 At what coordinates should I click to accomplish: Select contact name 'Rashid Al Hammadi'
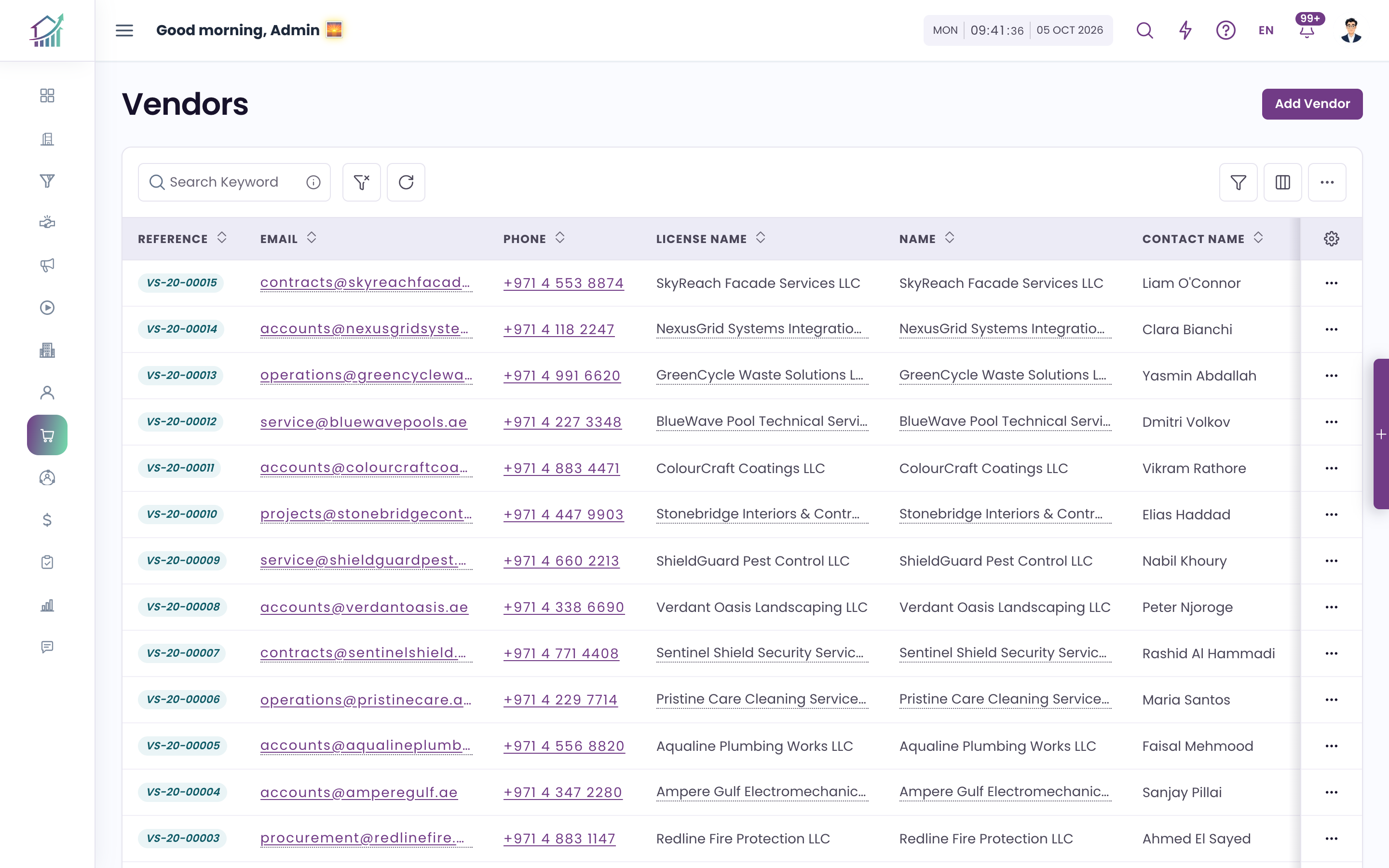pyautogui.click(x=1208, y=653)
